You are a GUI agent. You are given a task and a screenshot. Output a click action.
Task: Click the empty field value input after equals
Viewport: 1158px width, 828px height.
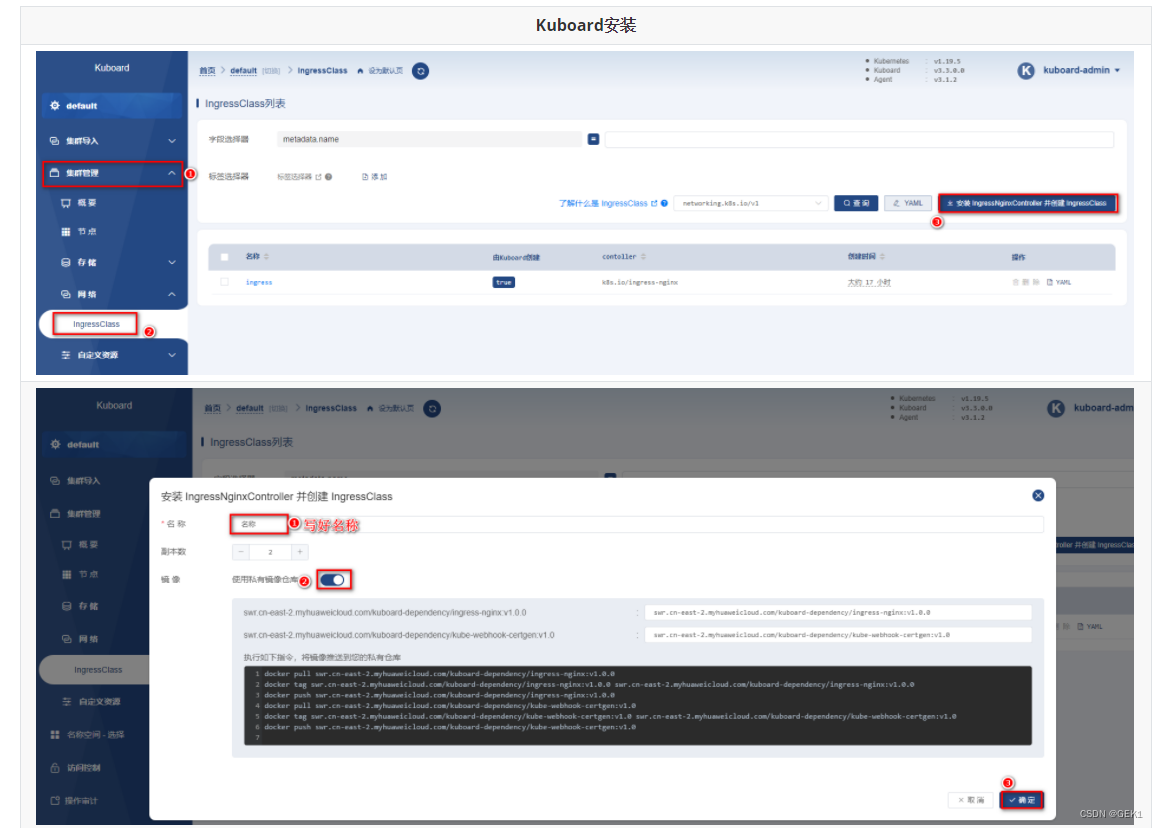click(859, 139)
